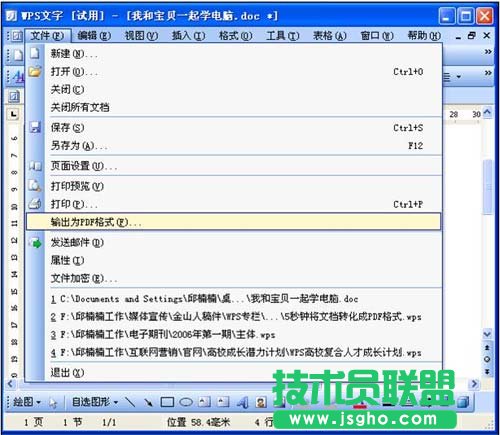
Task: Restore the document window inside WPS
Action: (x=471, y=35)
